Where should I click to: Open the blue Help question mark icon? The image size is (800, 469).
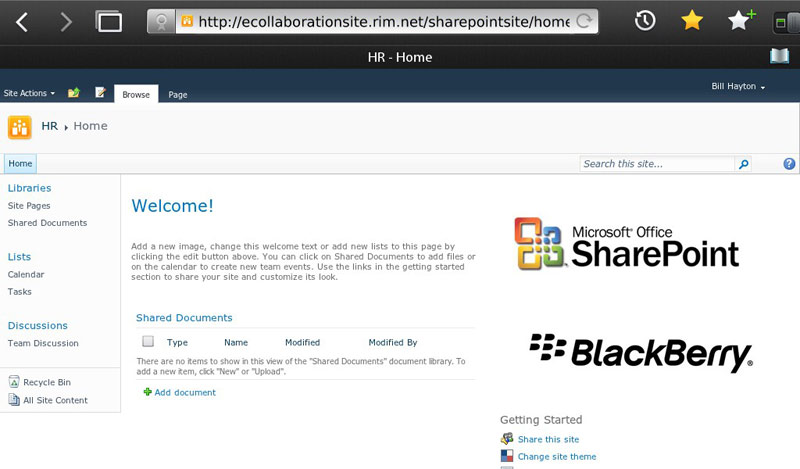click(x=789, y=164)
